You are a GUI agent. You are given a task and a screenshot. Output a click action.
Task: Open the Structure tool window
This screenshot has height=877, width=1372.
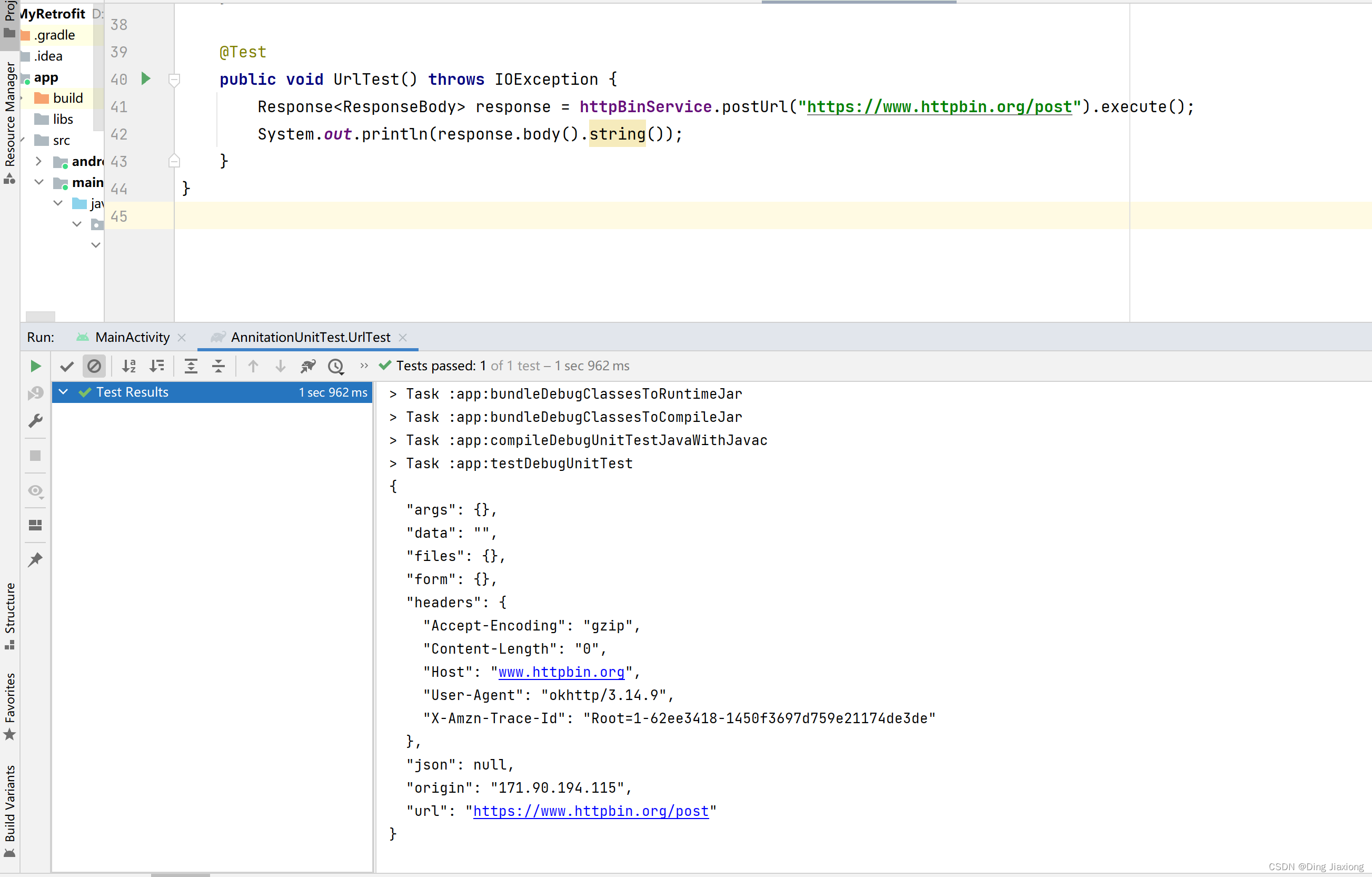[x=9, y=616]
